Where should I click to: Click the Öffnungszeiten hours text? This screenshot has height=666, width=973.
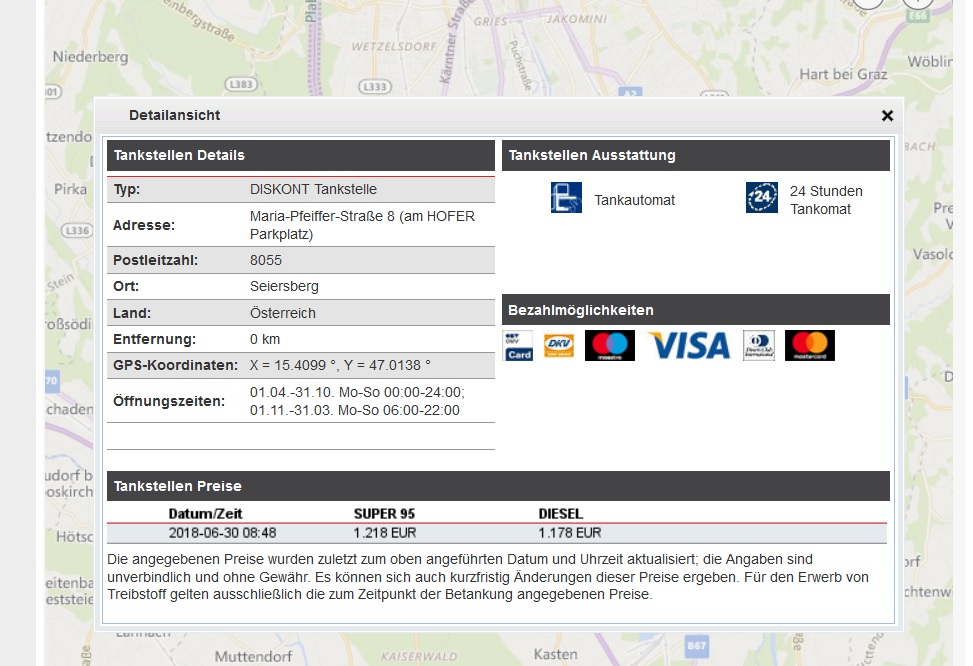(x=357, y=401)
